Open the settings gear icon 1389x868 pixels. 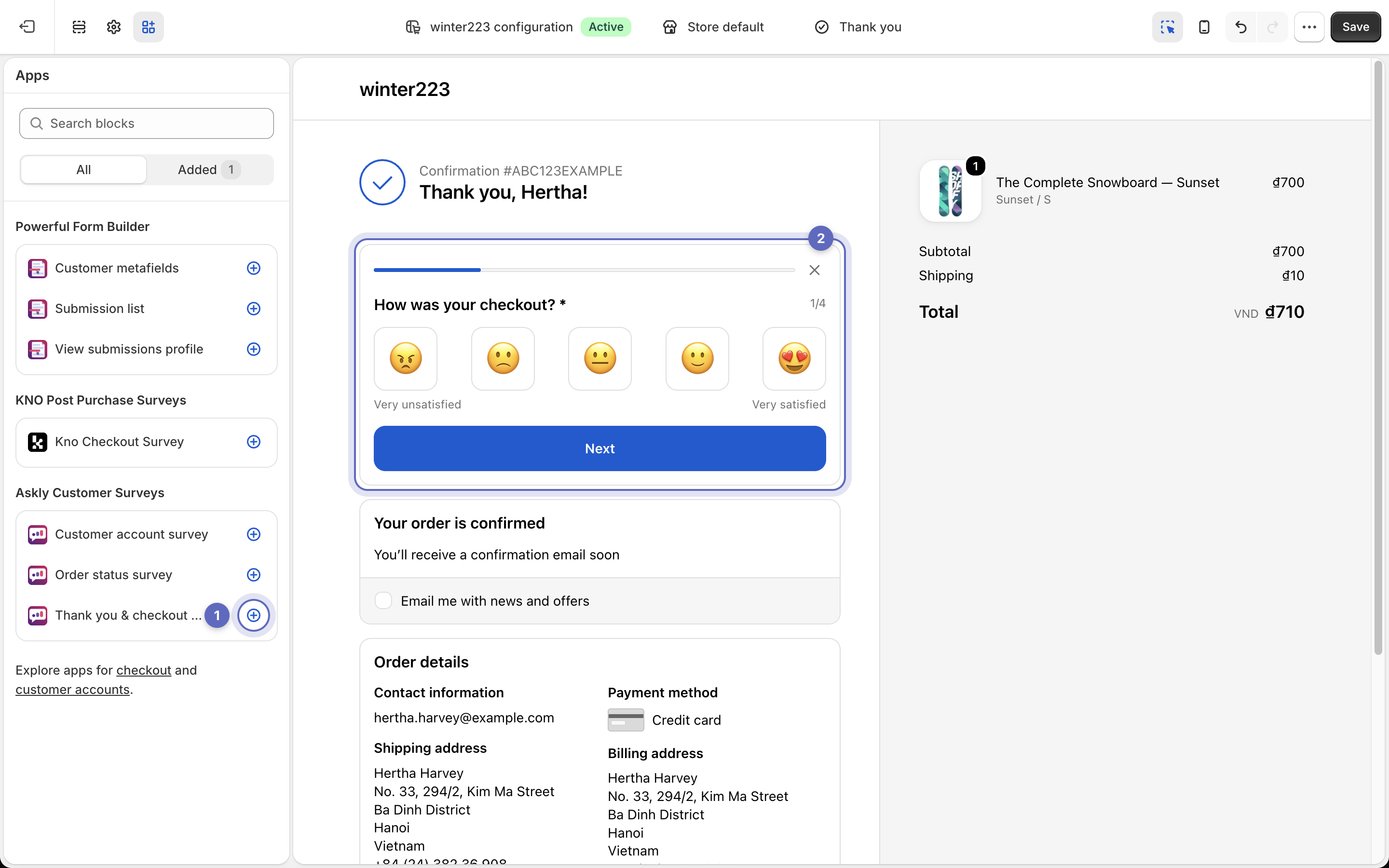click(x=114, y=27)
